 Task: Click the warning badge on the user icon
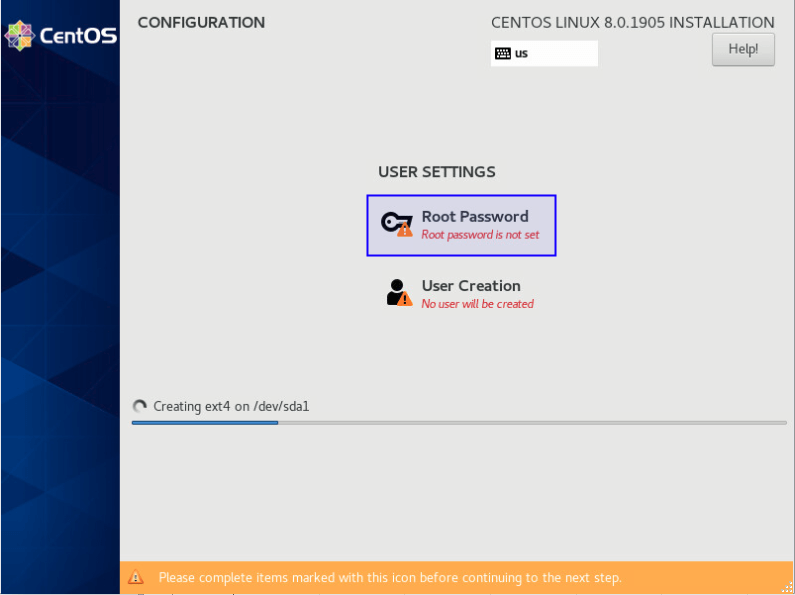point(404,298)
